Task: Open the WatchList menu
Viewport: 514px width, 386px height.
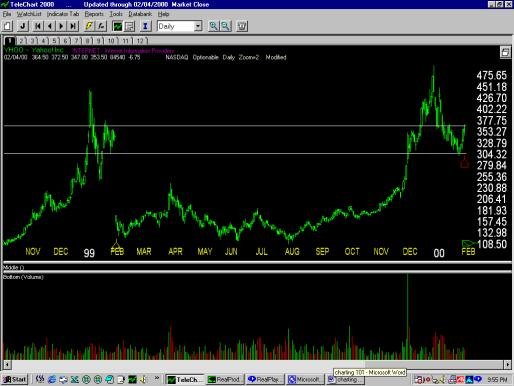Action: coord(29,14)
